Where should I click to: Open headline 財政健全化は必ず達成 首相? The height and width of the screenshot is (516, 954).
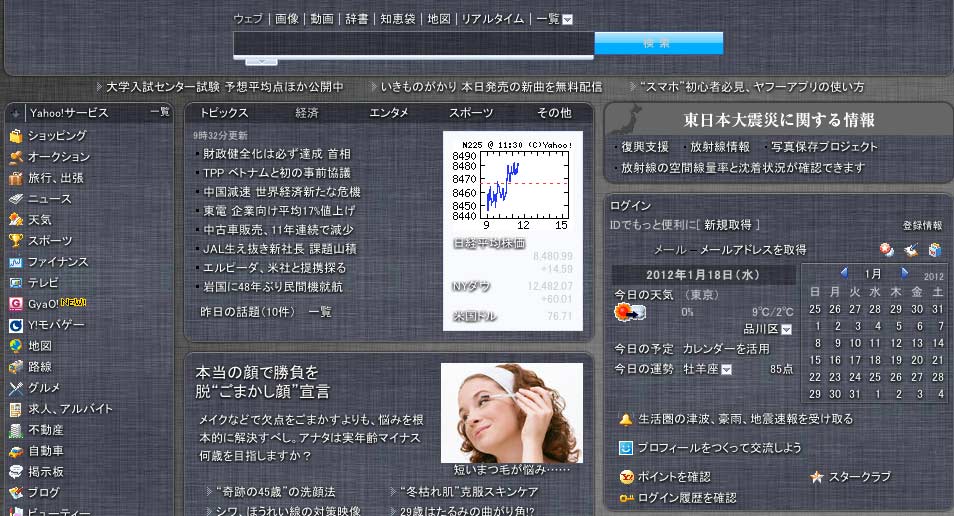(277, 154)
